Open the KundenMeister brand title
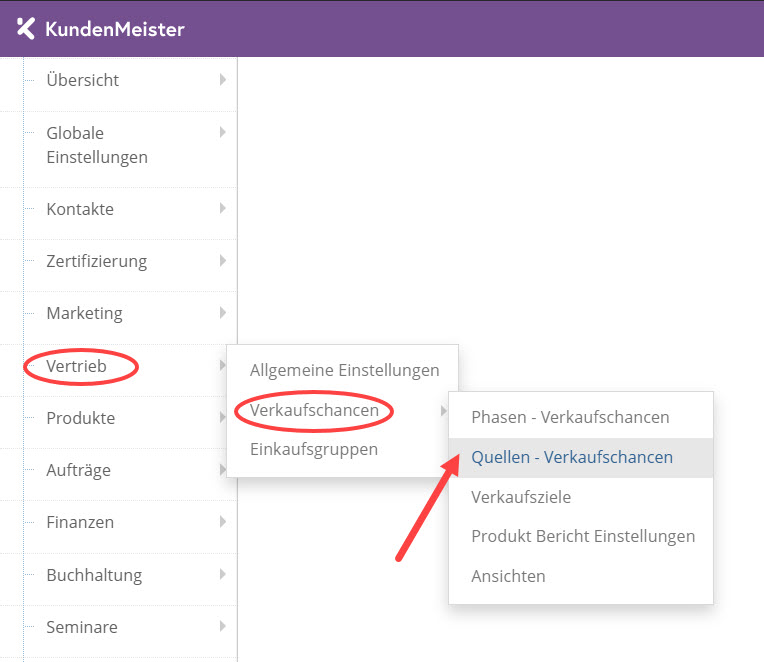The image size is (764, 662). (115, 29)
